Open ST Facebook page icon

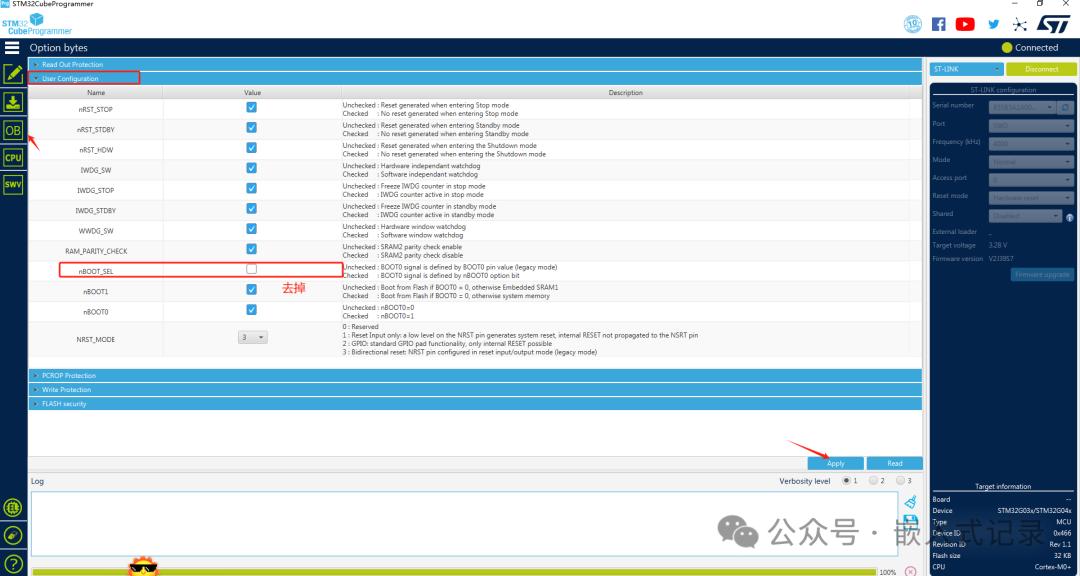coord(938,24)
